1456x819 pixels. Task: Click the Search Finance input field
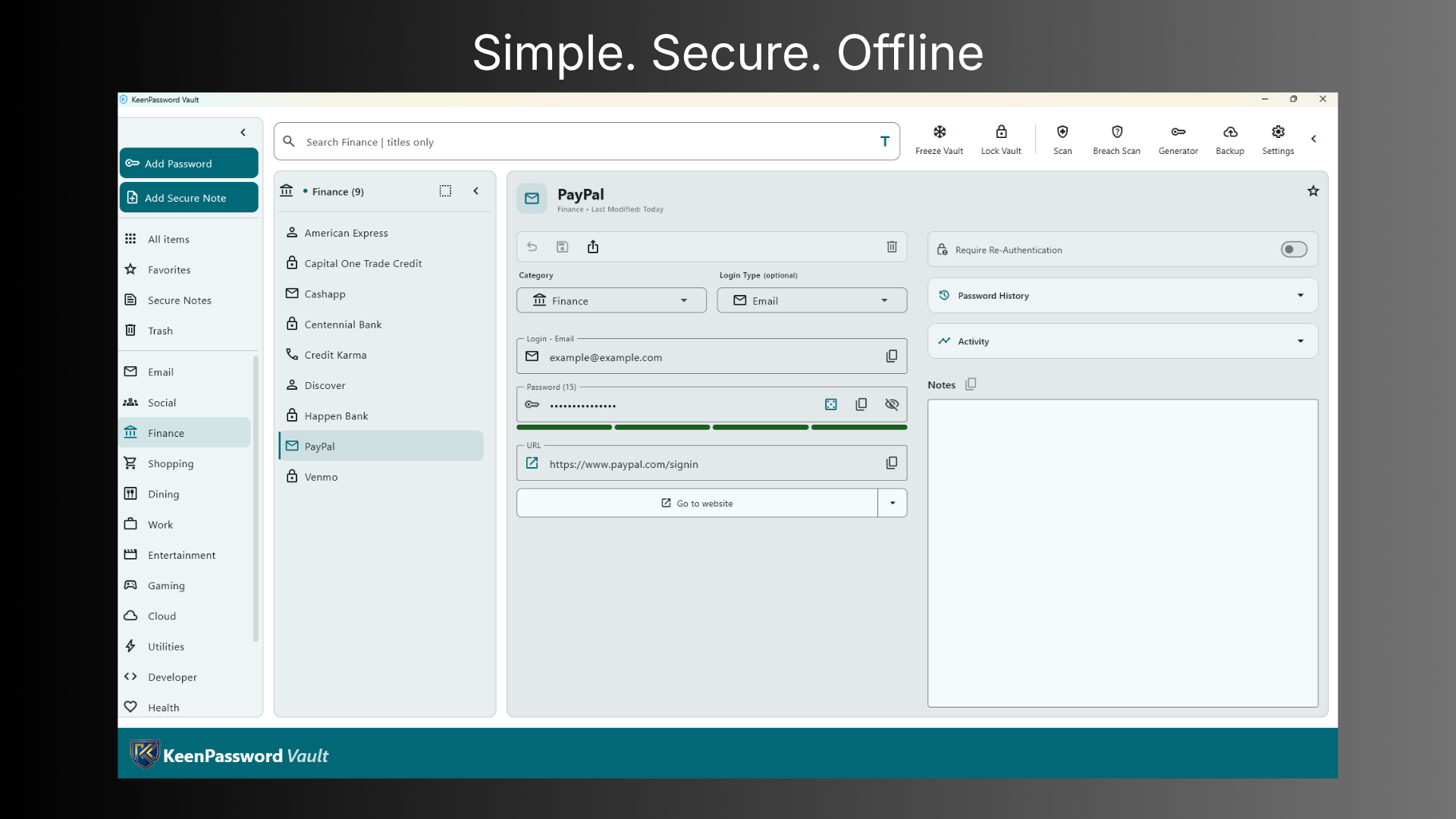(x=587, y=141)
